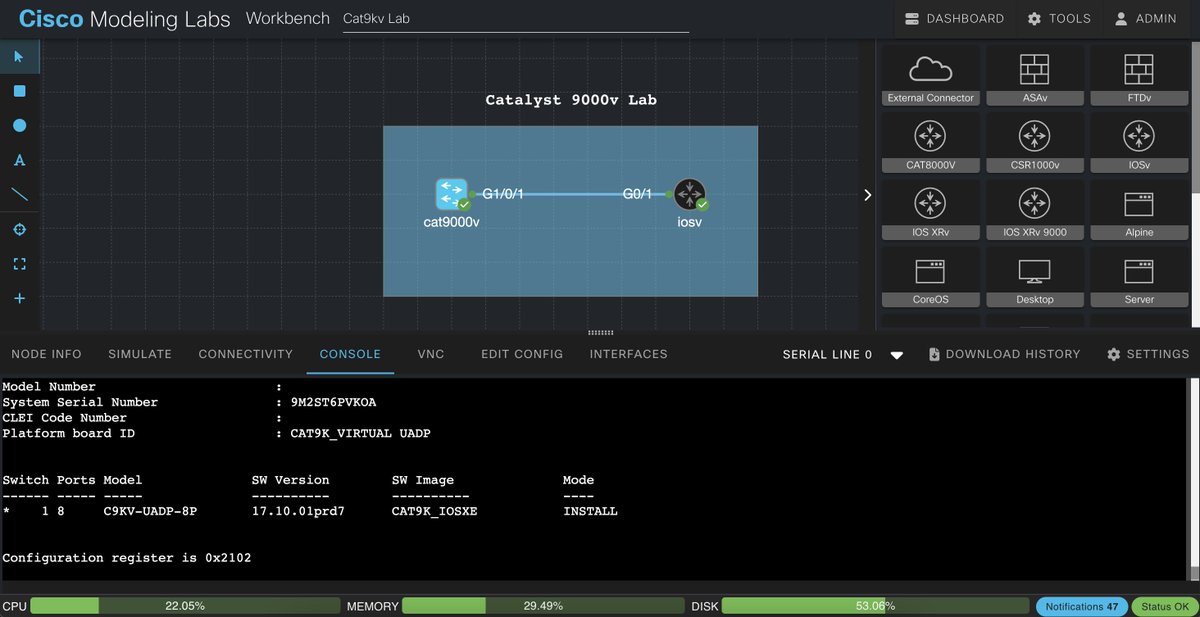
Task: Choose the ellipse annotation tool
Action: (x=19, y=126)
